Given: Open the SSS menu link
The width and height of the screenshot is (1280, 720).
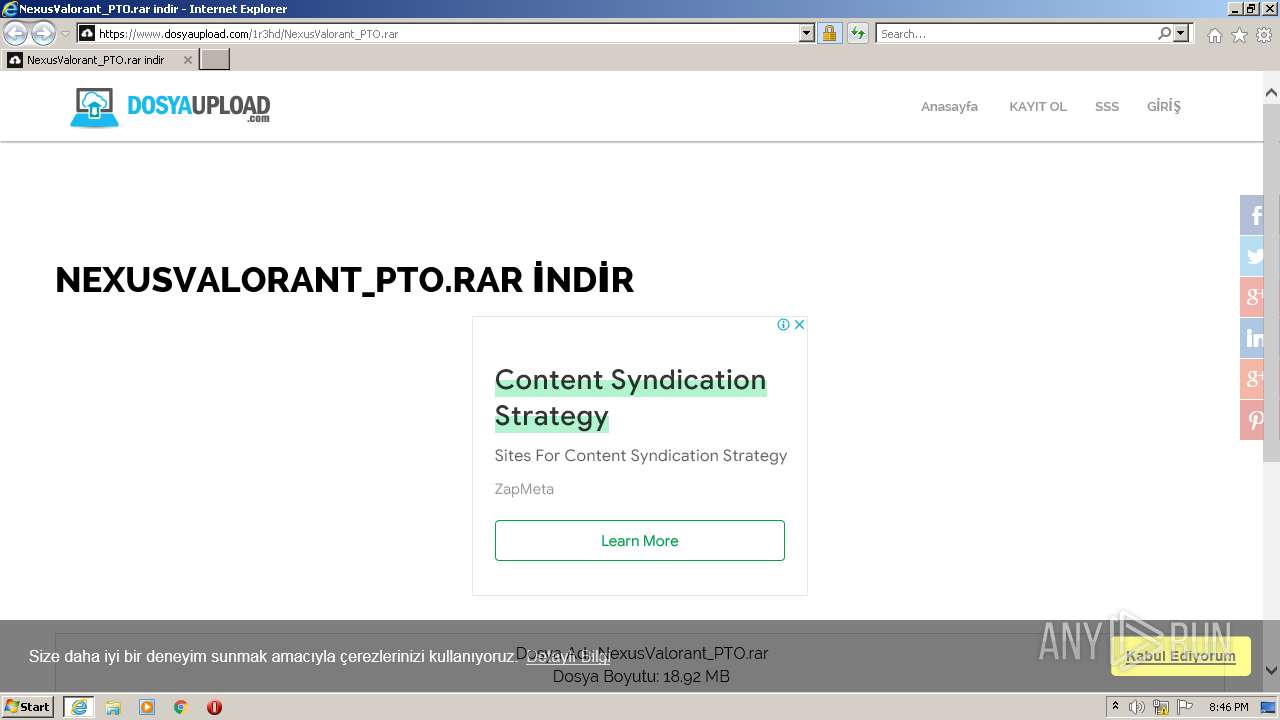Looking at the screenshot, I should click(x=1107, y=106).
